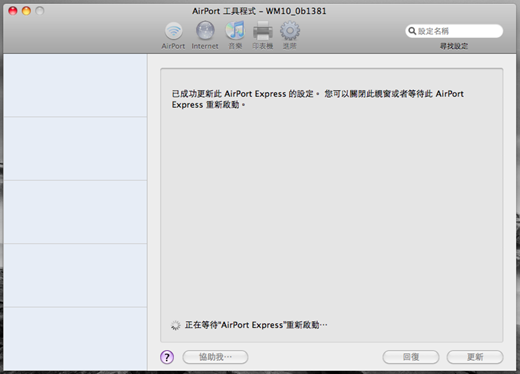520x374 pixels.
Task: Open the AirPort toolbar pane
Action: (x=173, y=35)
